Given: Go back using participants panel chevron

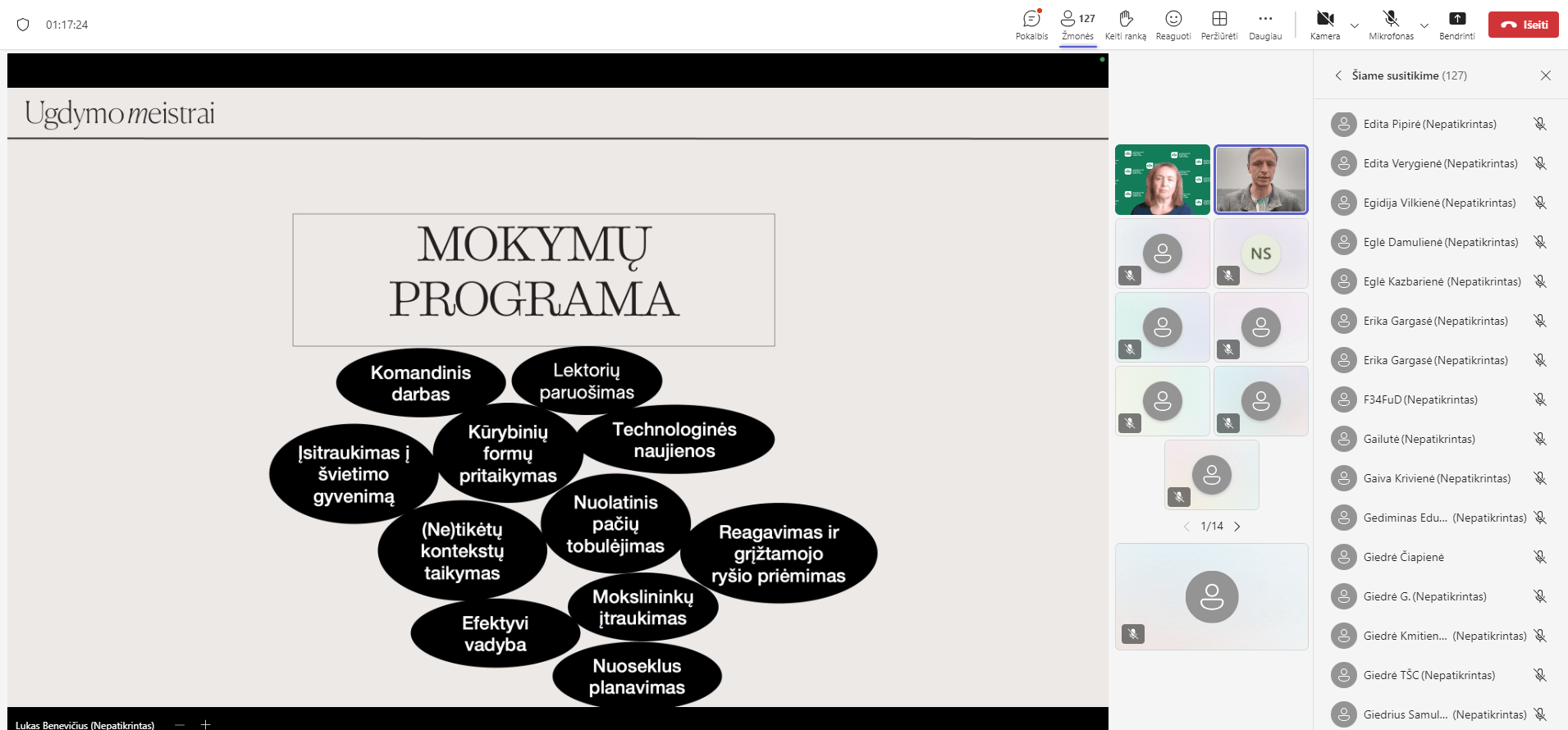Looking at the screenshot, I should pos(1338,75).
